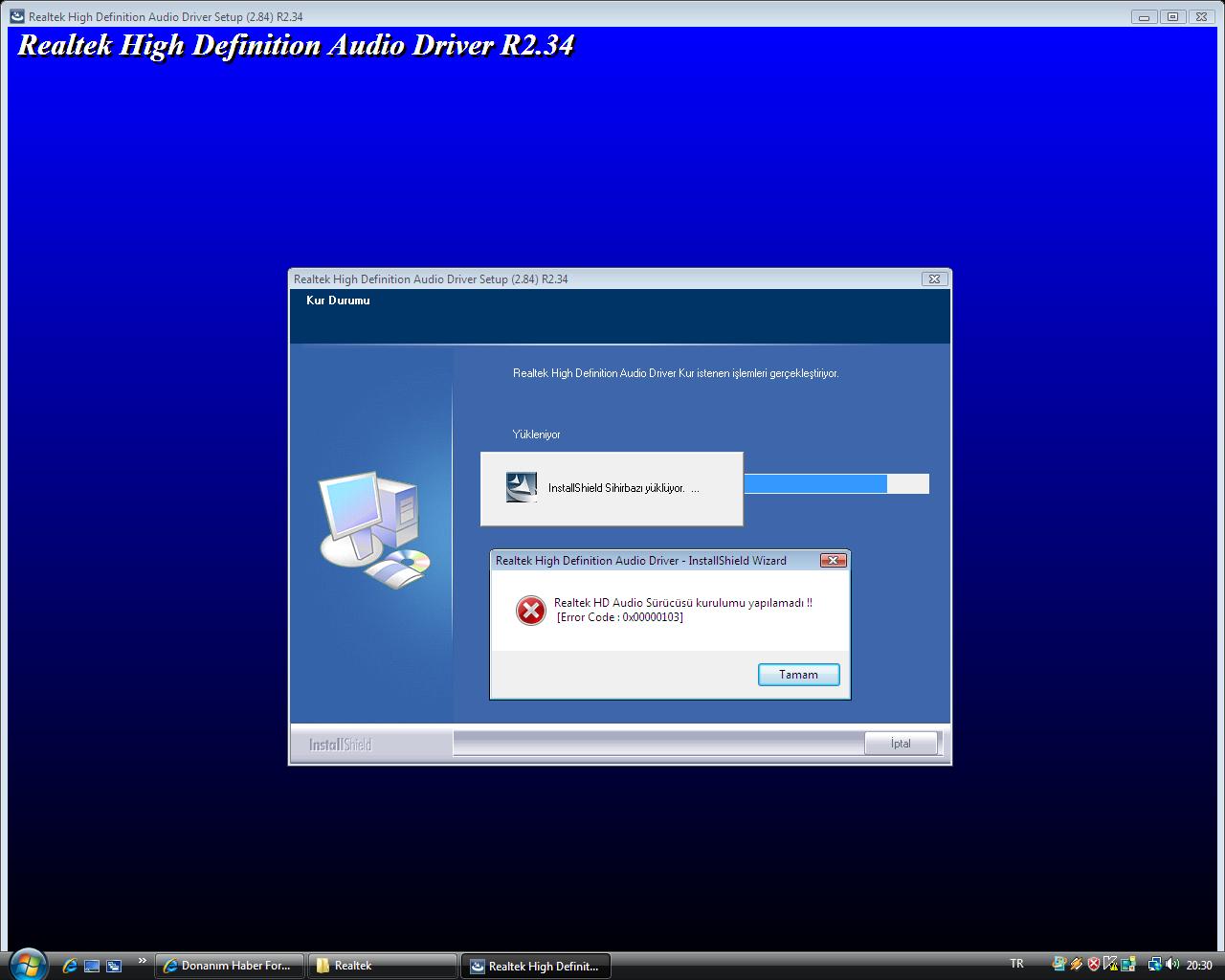Click the TR language indicator

(x=1016, y=964)
